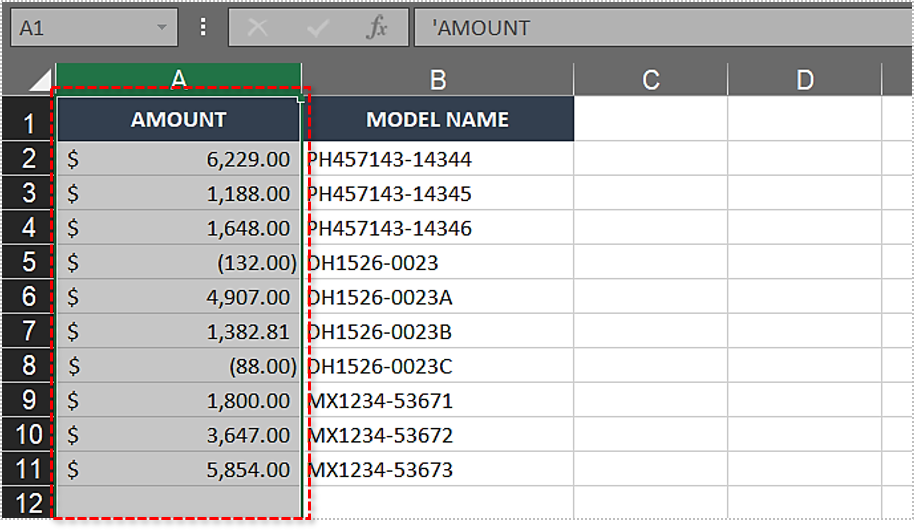The width and height of the screenshot is (914, 532).
Task: Select row 3 header
Action: [x=27, y=193]
